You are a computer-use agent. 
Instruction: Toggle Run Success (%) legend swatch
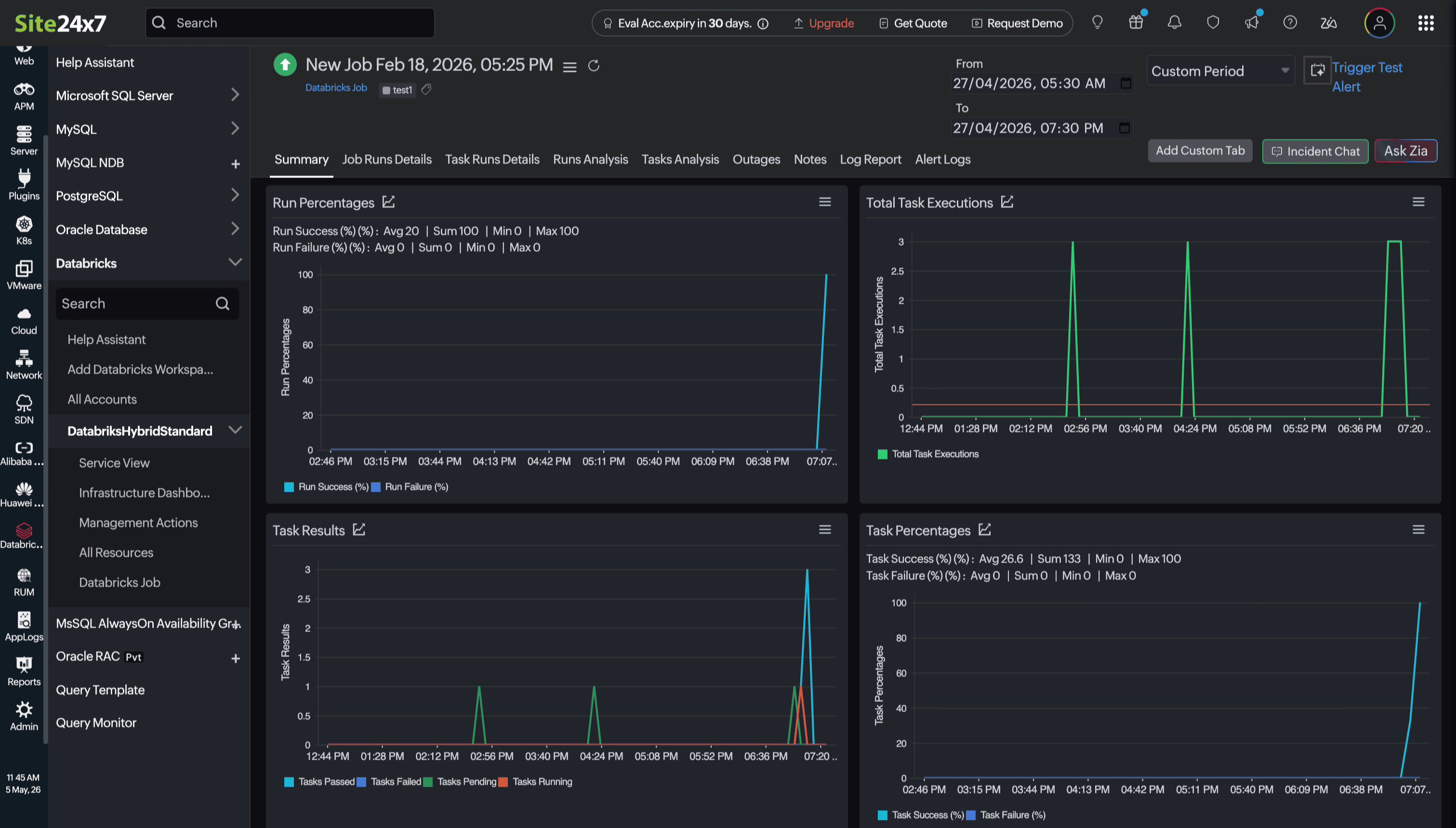289,487
